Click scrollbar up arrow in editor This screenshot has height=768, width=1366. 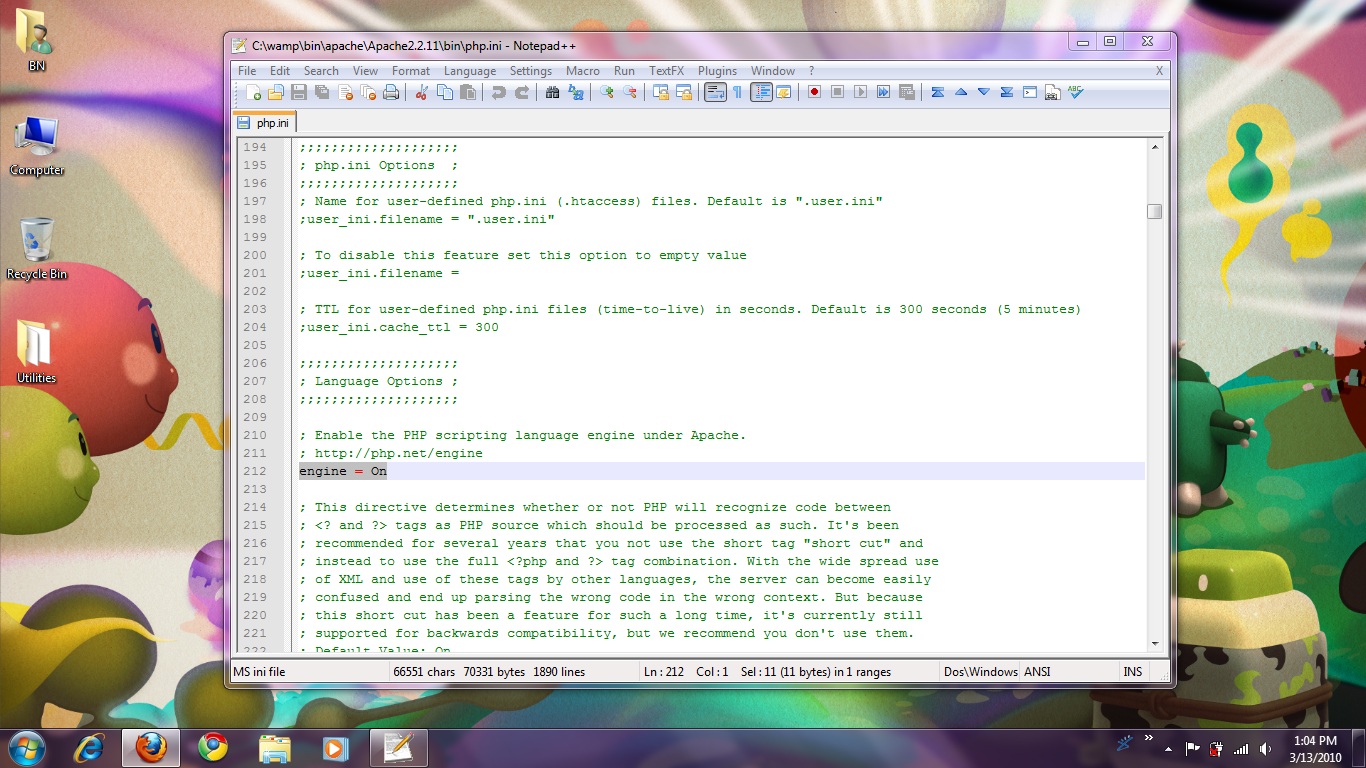click(x=1154, y=147)
